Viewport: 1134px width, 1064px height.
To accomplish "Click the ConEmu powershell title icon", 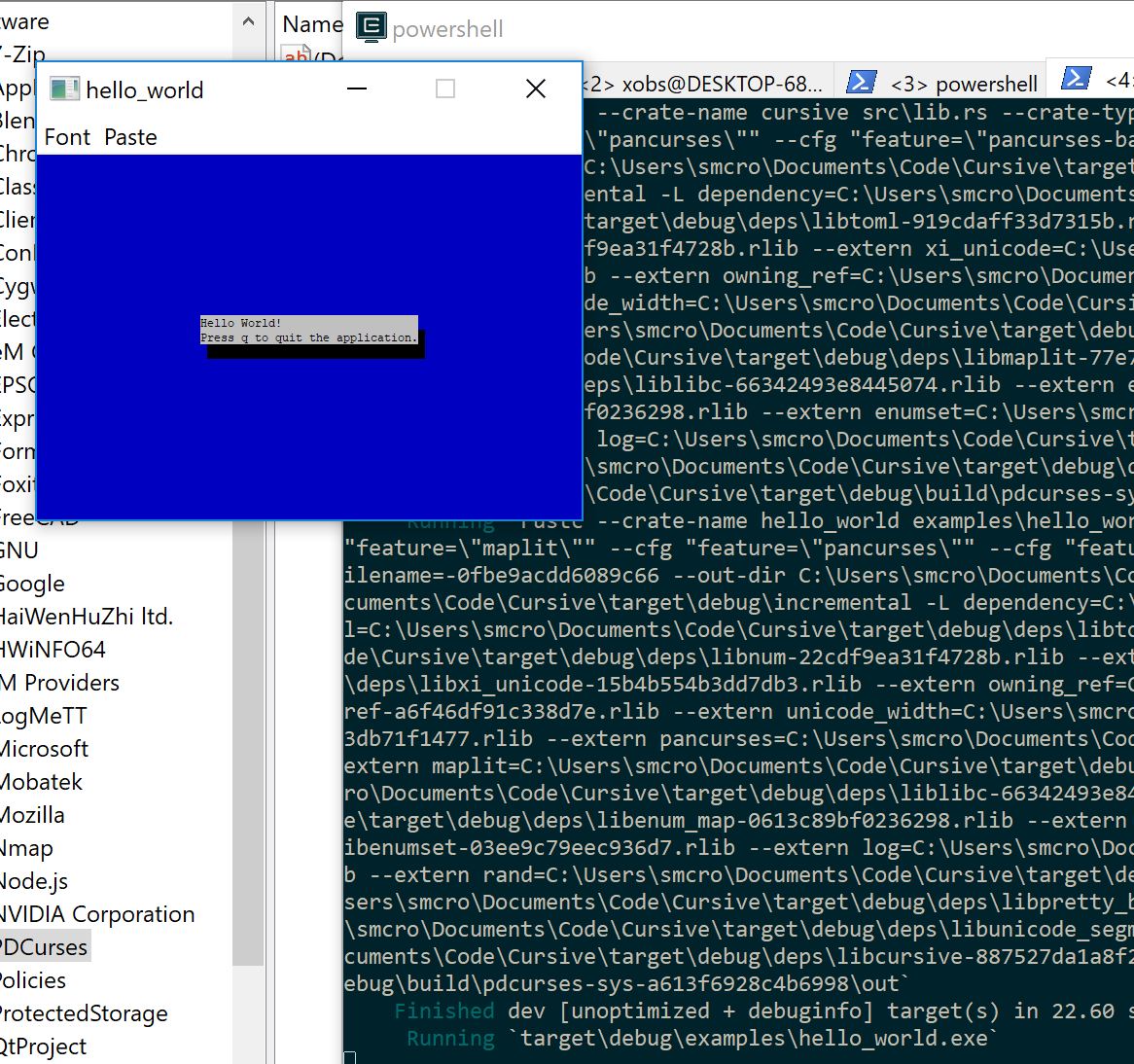I will (x=371, y=27).
